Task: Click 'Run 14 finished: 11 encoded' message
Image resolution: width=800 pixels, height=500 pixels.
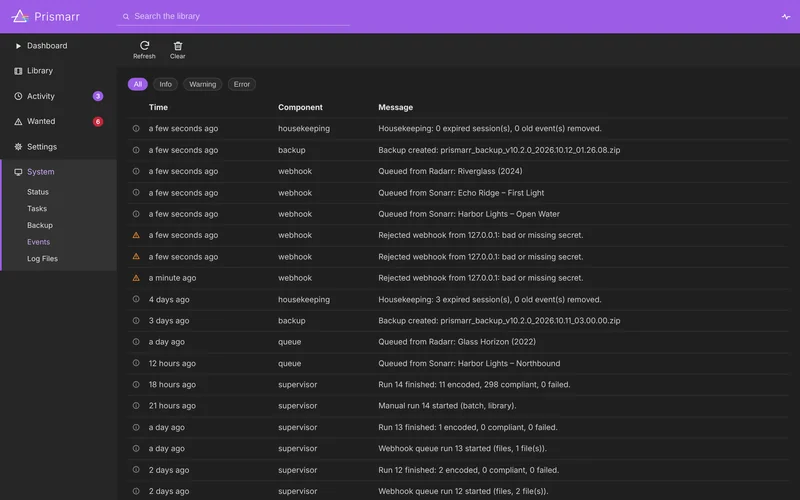Action: (474, 385)
